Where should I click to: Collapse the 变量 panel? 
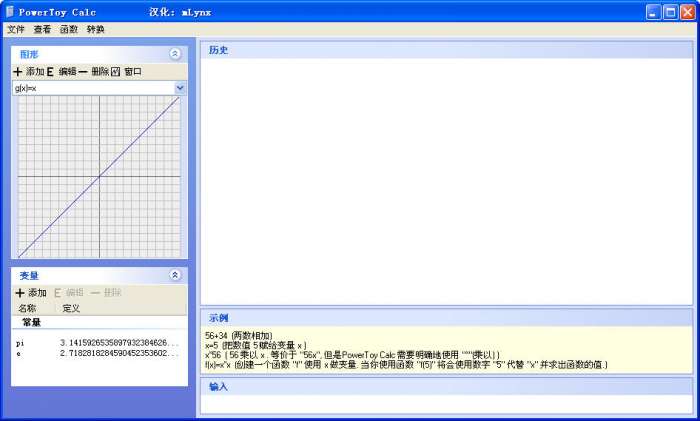coord(175,275)
